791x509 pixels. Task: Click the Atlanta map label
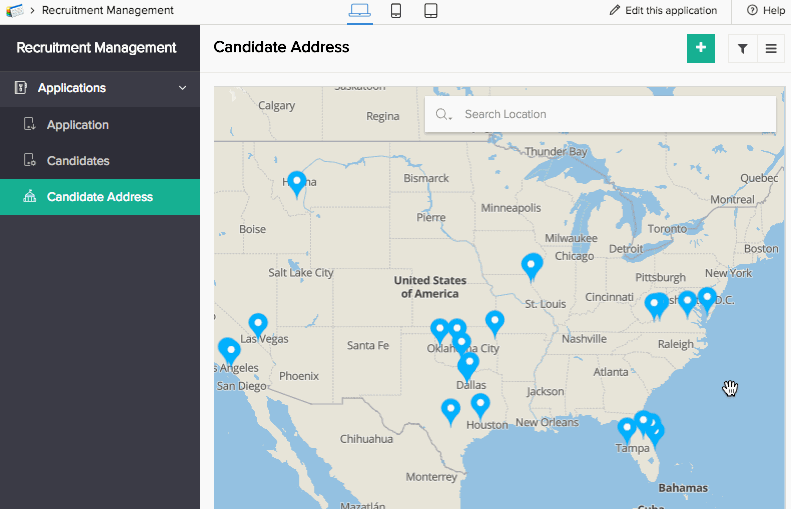coord(610,372)
